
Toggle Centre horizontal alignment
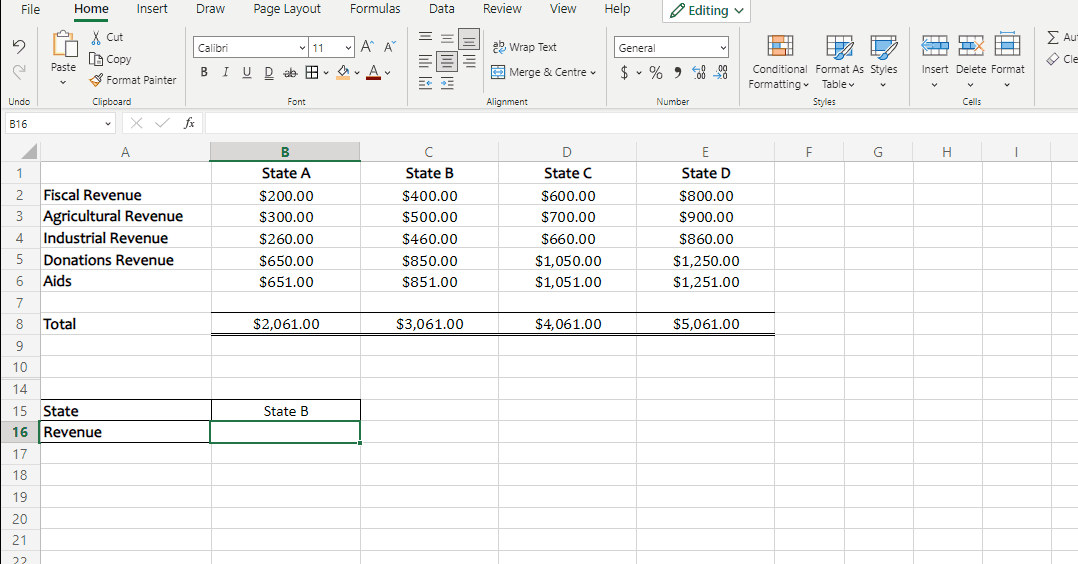(447, 61)
